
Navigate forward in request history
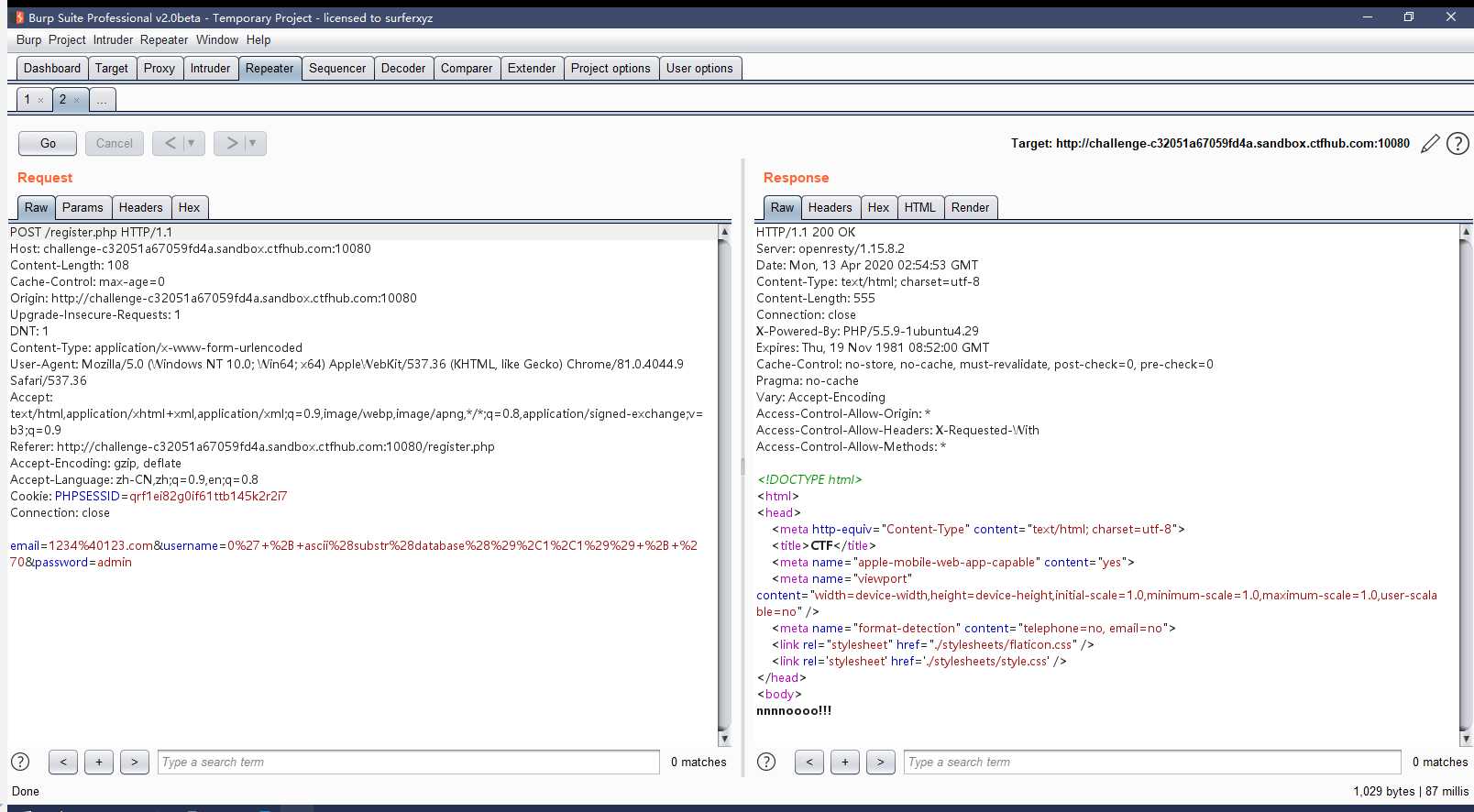tap(231, 143)
